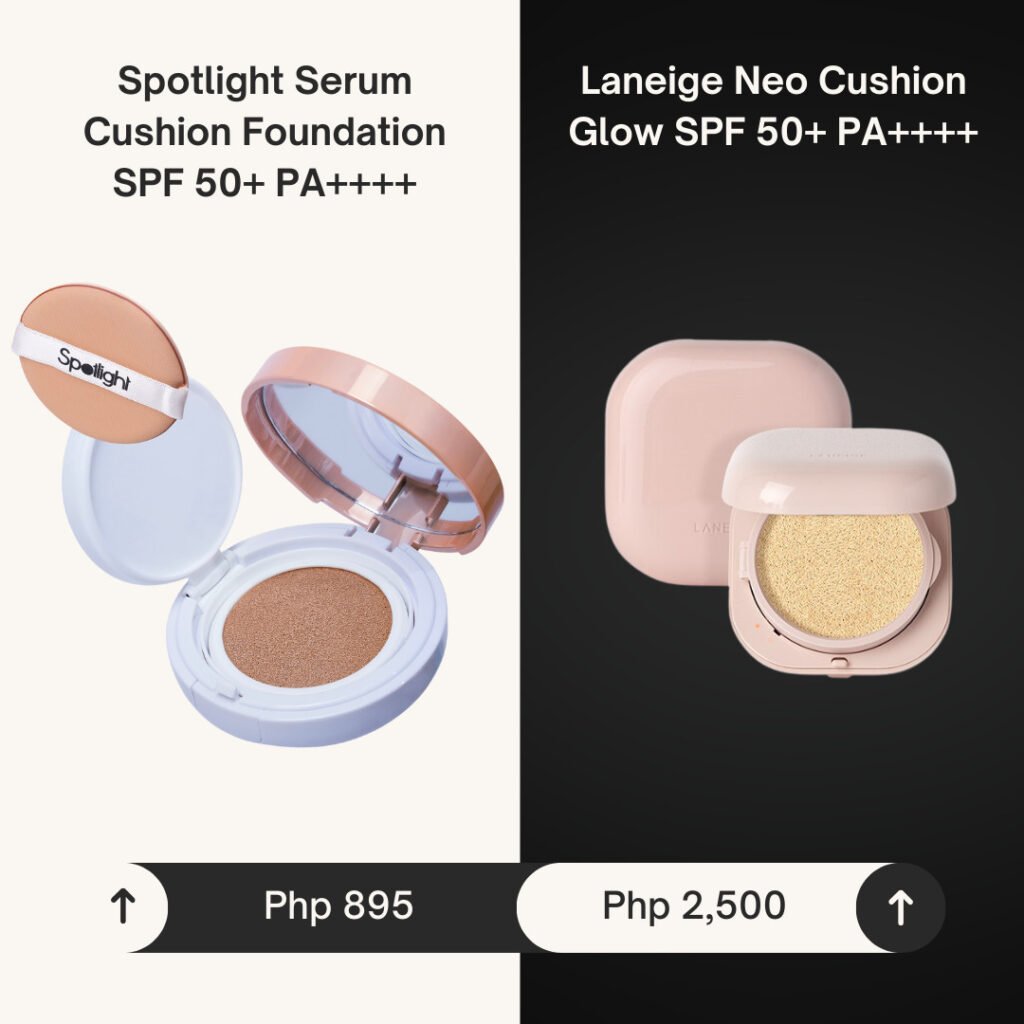Click the Spotlight Serum Cushion Foundation title
This screenshot has width=1024, height=1024.
264,132
